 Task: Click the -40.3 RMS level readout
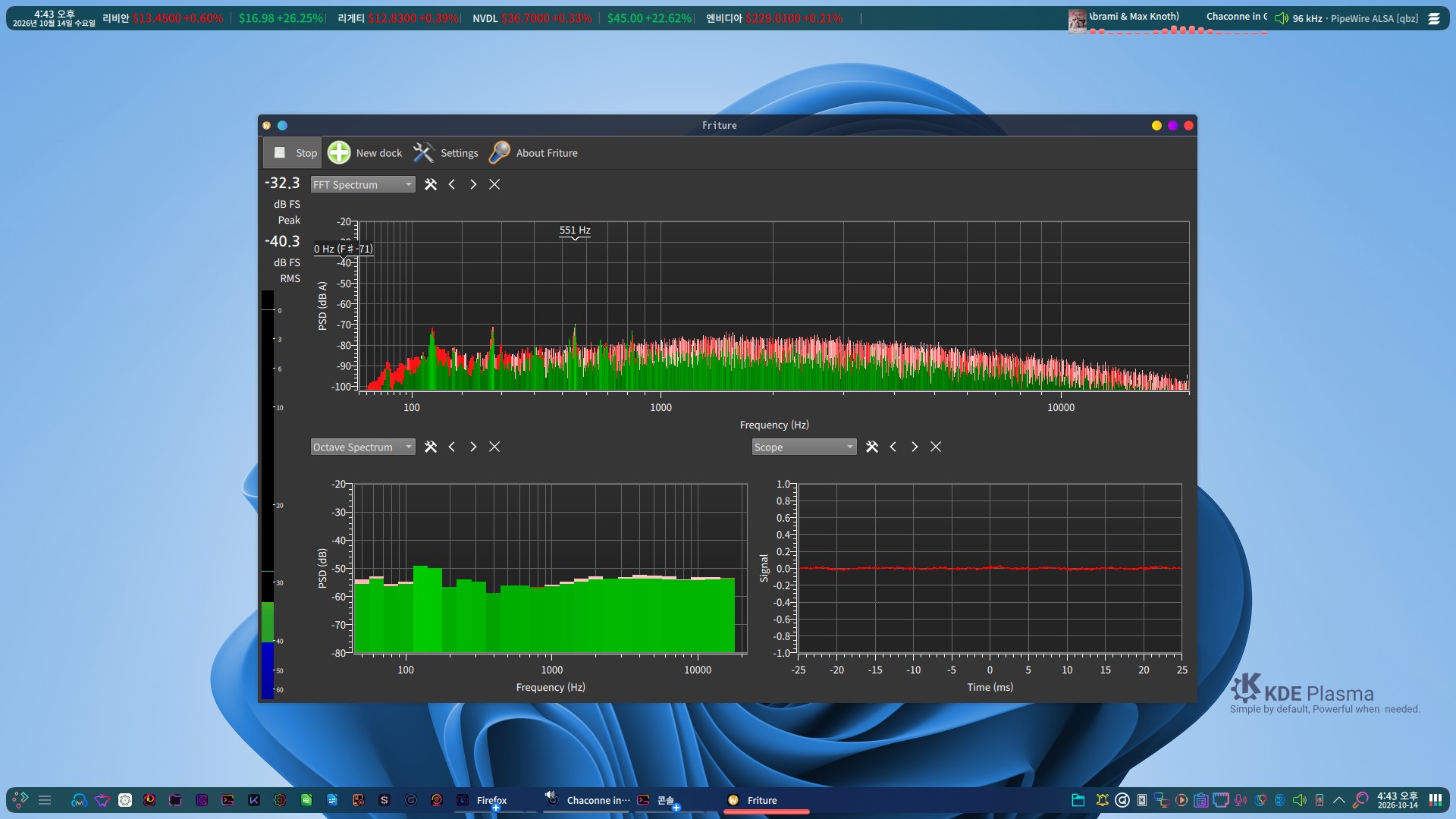click(x=282, y=241)
